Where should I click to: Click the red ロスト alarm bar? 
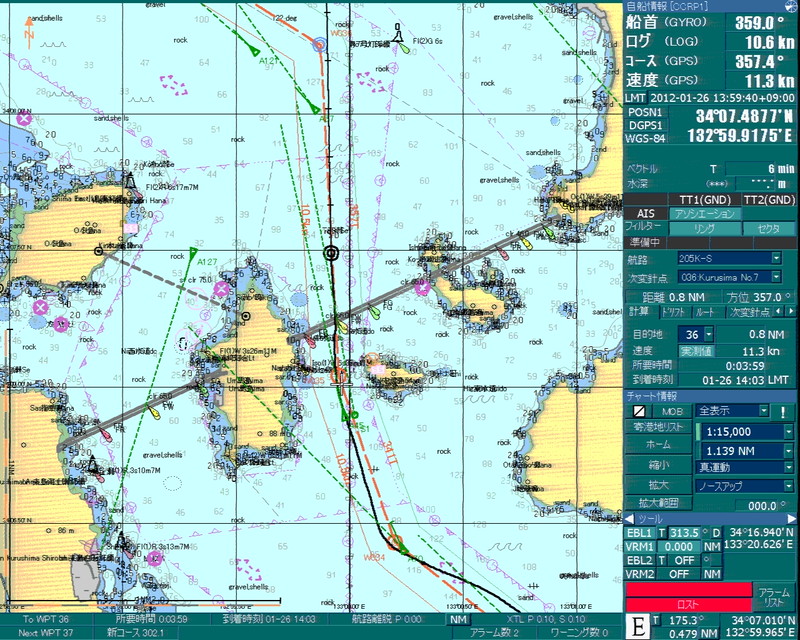click(x=687, y=603)
